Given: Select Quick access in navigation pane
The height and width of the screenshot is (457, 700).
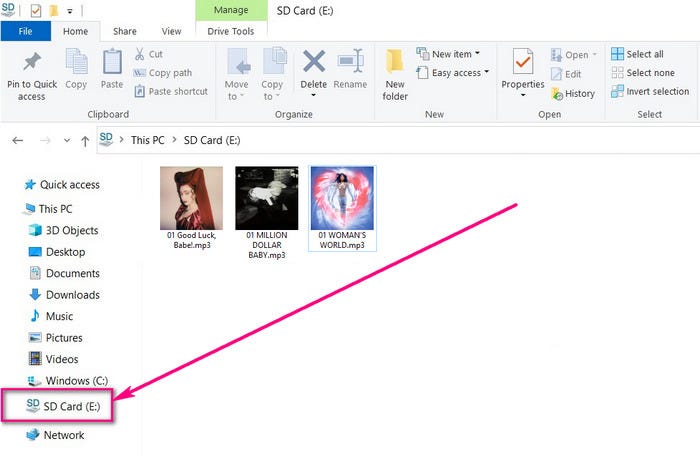Looking at the screenshot, I should tap(62, 185).
